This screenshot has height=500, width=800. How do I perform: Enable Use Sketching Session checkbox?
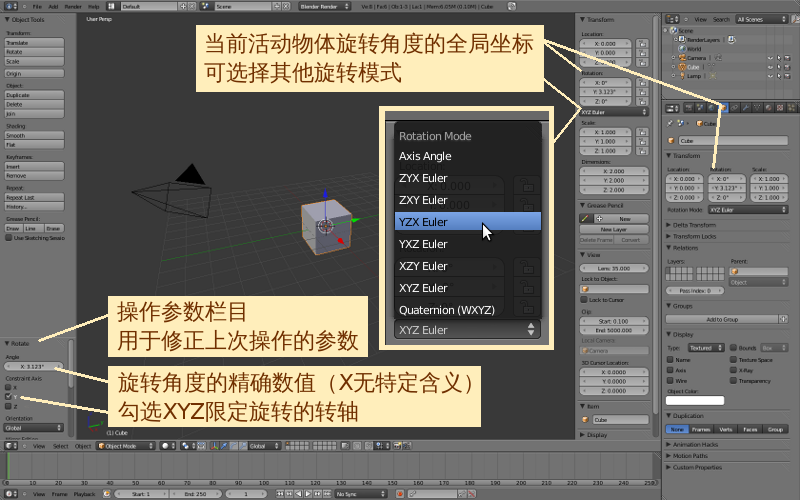[9, 238]
